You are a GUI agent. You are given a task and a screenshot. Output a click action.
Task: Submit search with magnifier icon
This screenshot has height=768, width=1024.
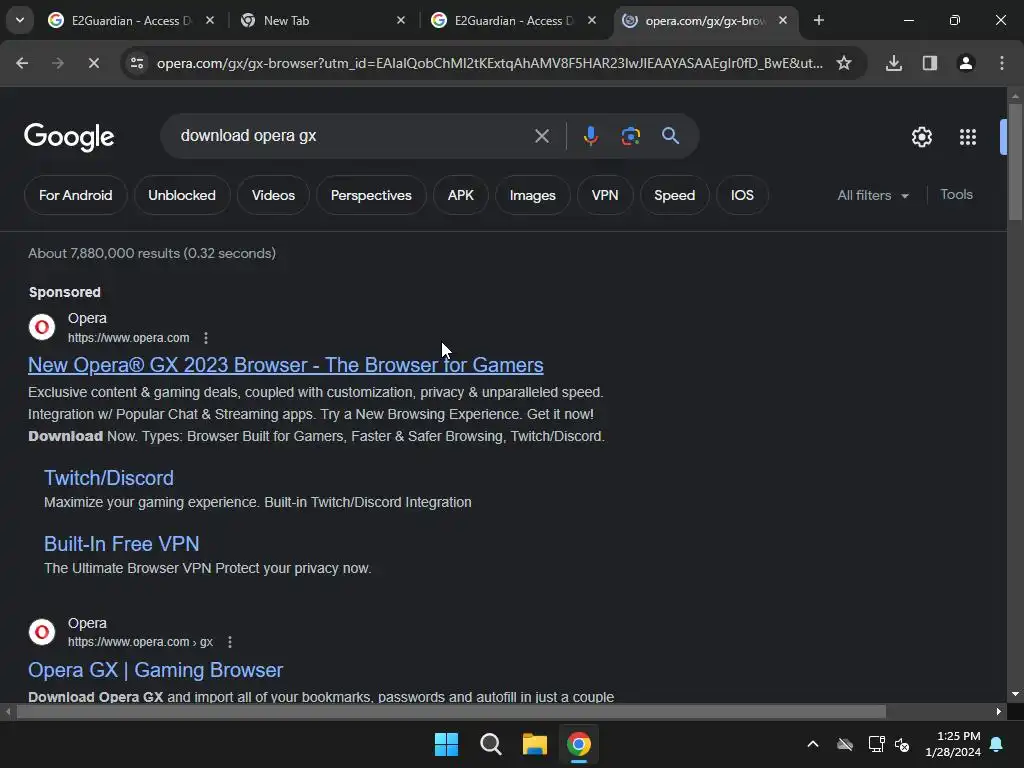(x=670, y=136)
